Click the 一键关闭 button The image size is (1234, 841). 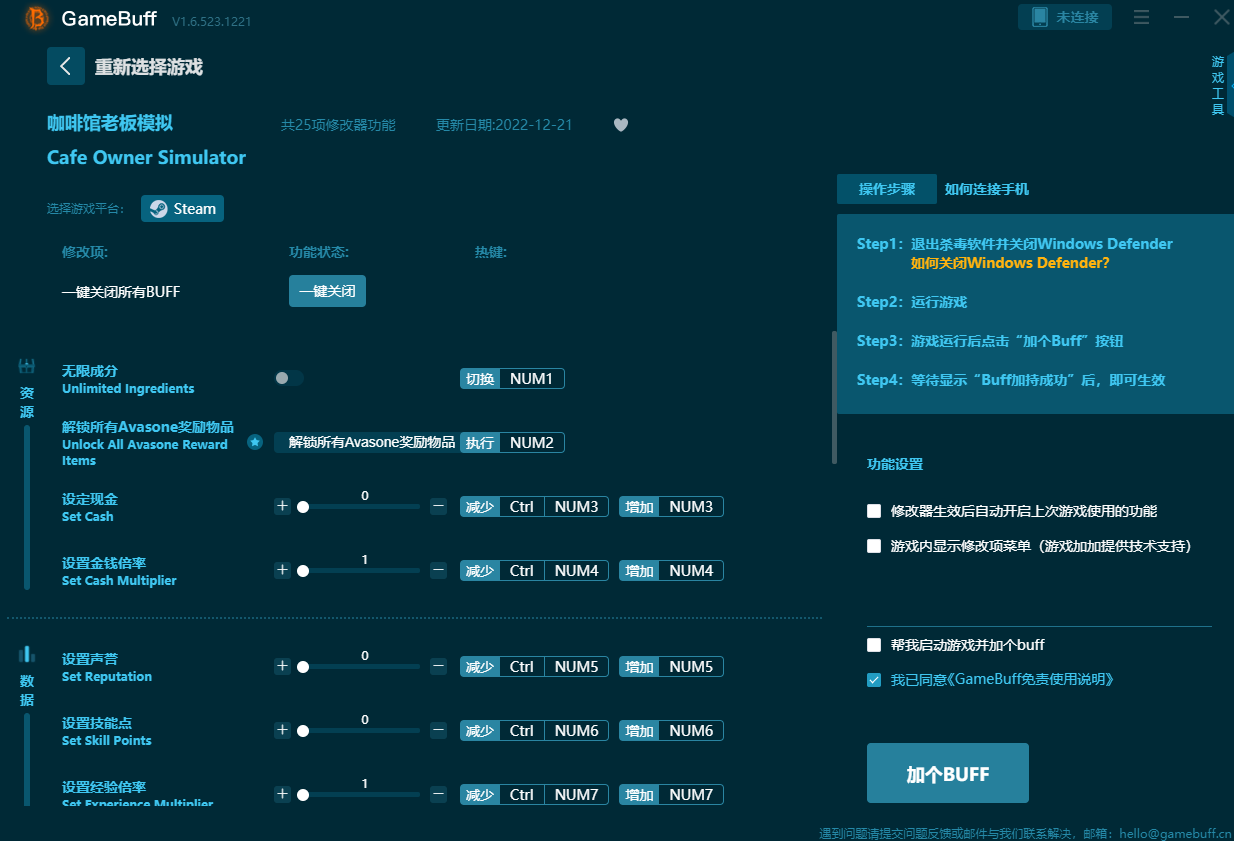coord(327,291)
